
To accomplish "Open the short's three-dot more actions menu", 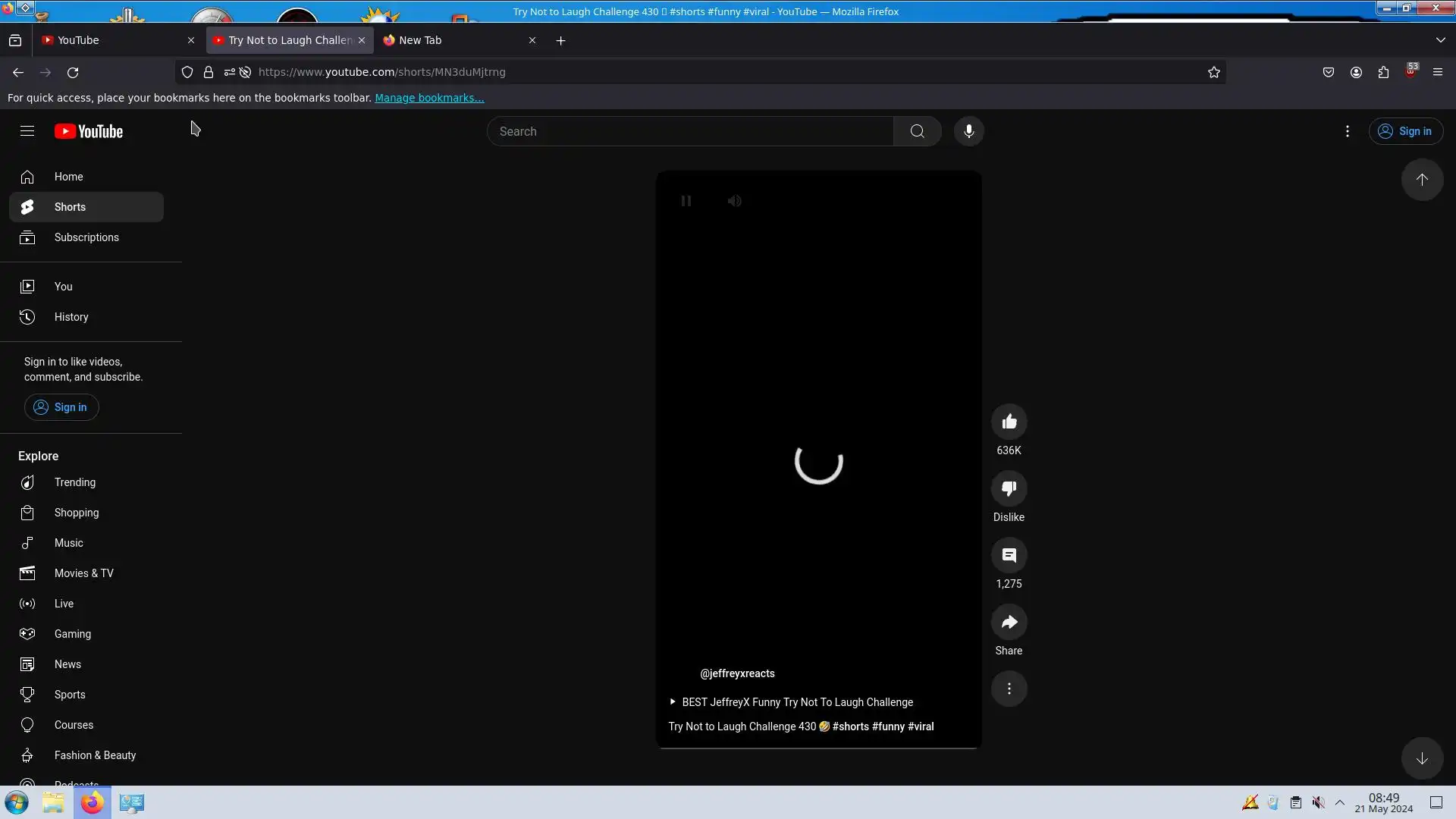I will coord(1009,689).
